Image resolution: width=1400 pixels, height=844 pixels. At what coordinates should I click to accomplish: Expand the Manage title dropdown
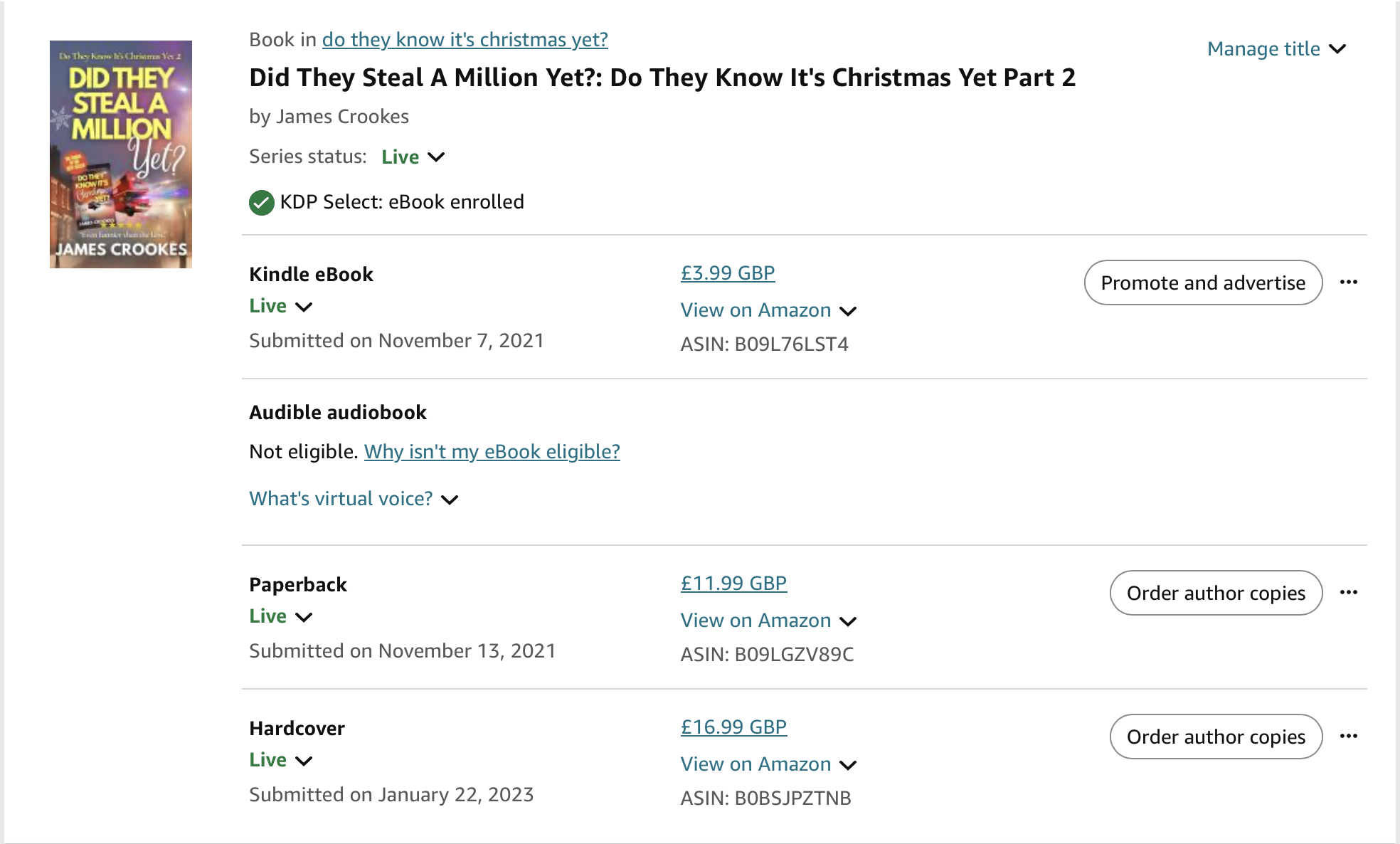pos(1276,49)
